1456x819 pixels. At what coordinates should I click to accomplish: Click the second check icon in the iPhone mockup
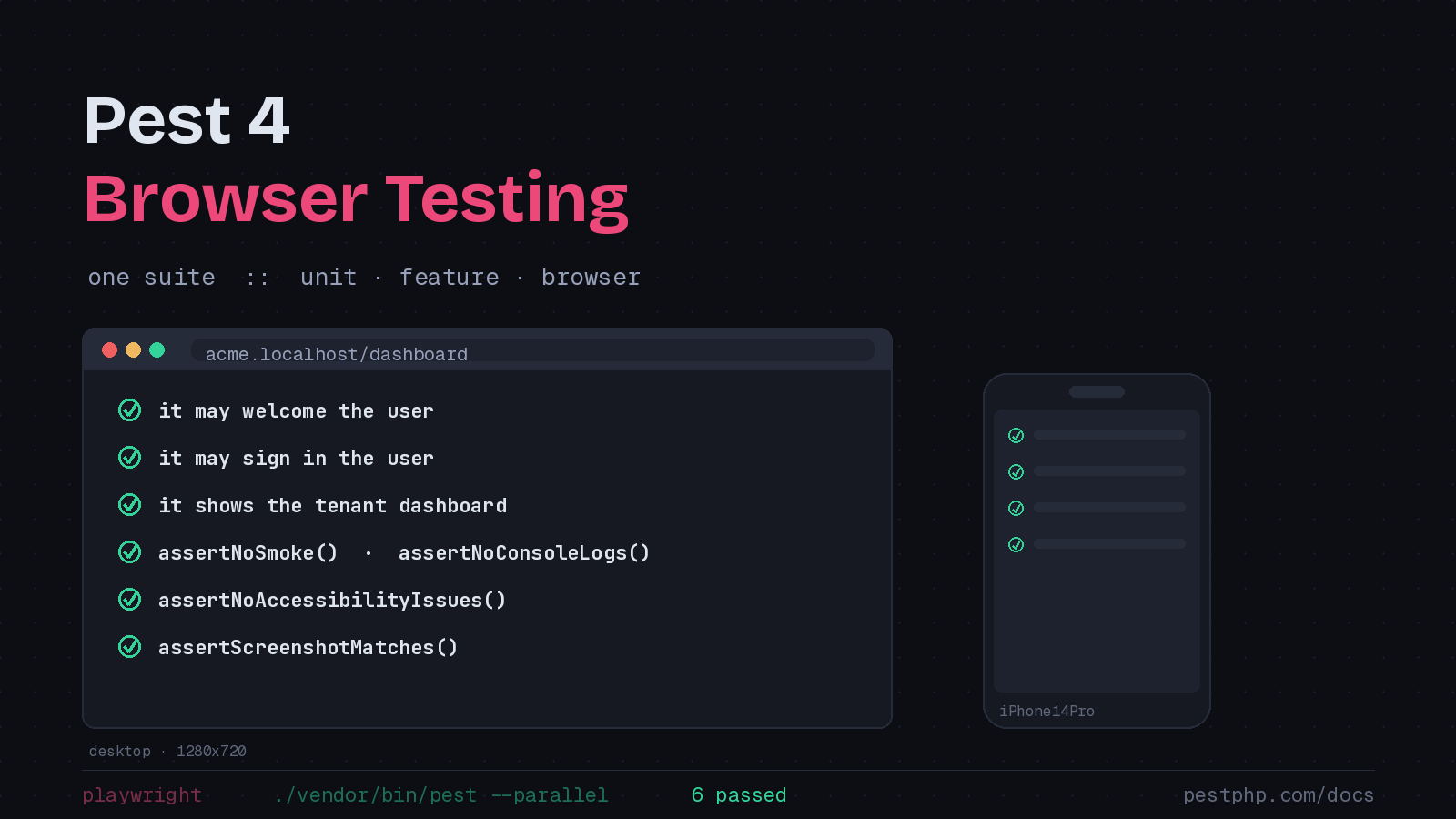point(1016,472)
